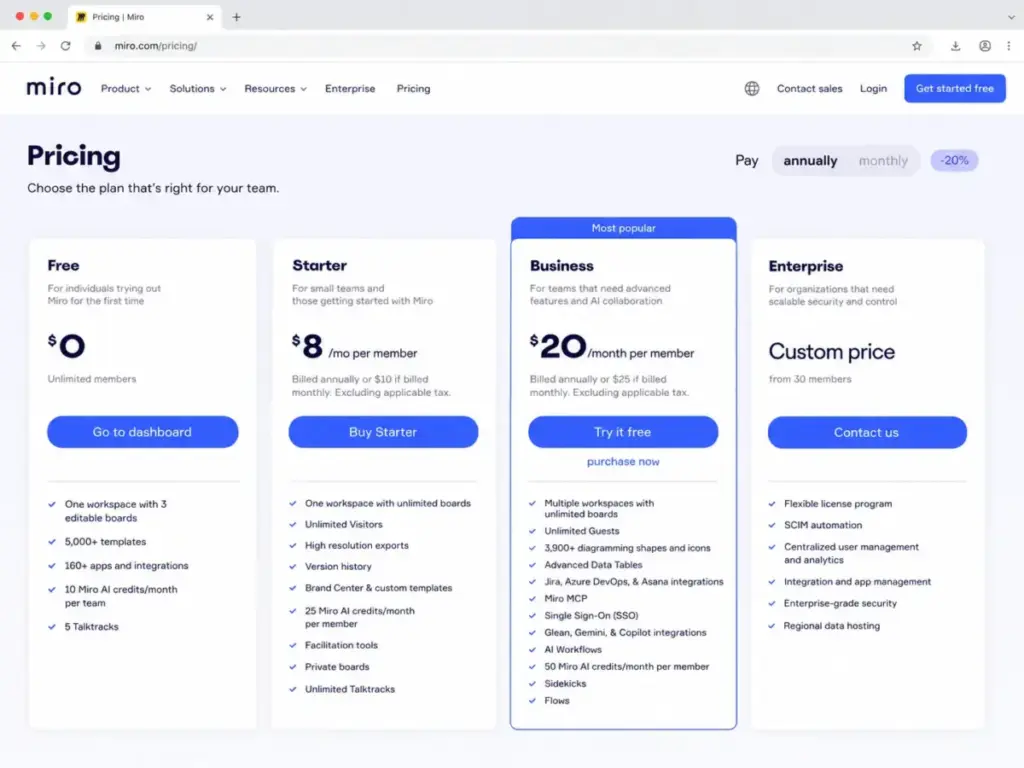Click "Unlimited Guests" feature text
The image size is (1024, 768).
581,531
